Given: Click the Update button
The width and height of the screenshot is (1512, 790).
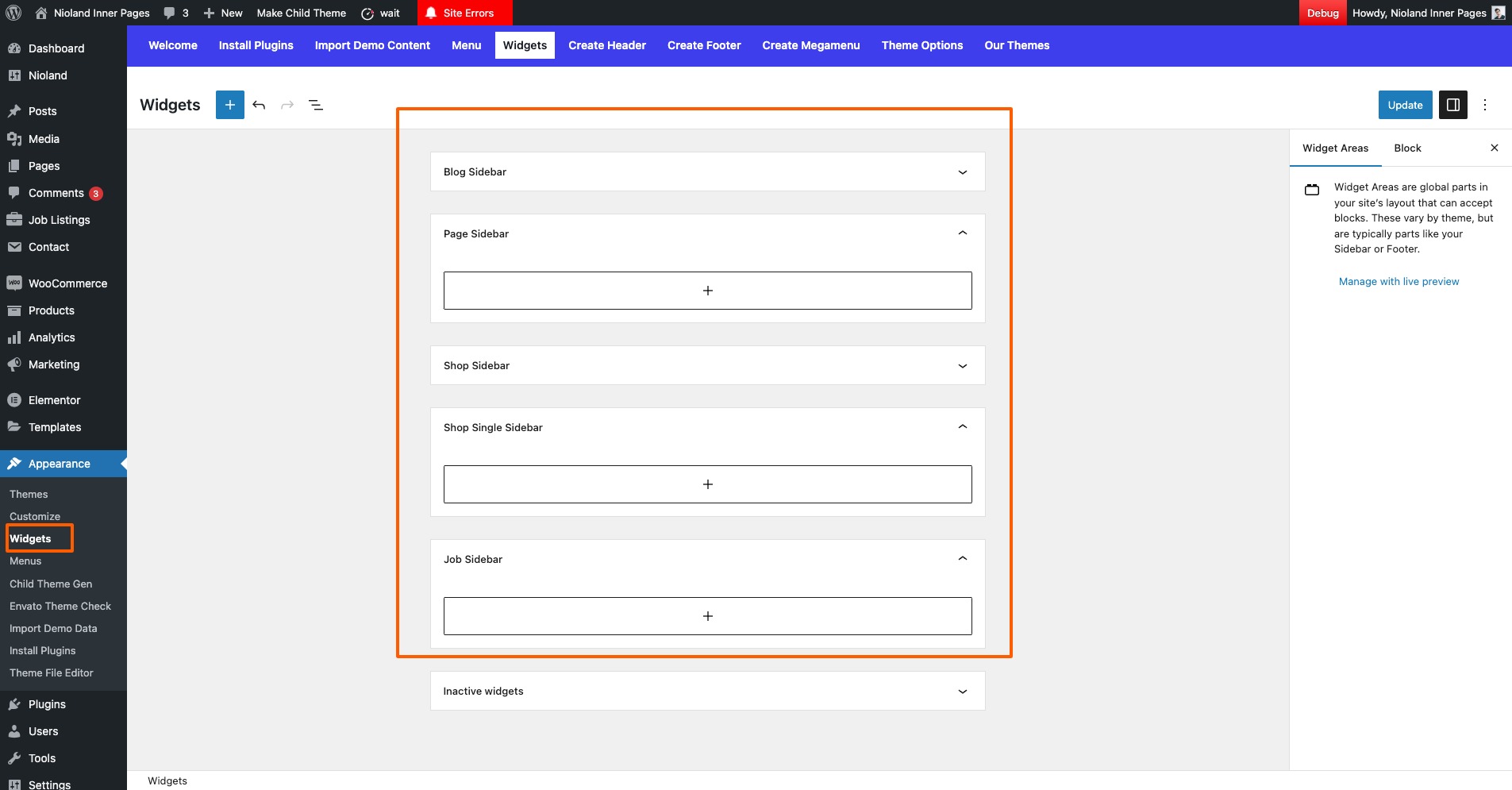Looking at the screenshot, I should click(x=1404, y=105).
